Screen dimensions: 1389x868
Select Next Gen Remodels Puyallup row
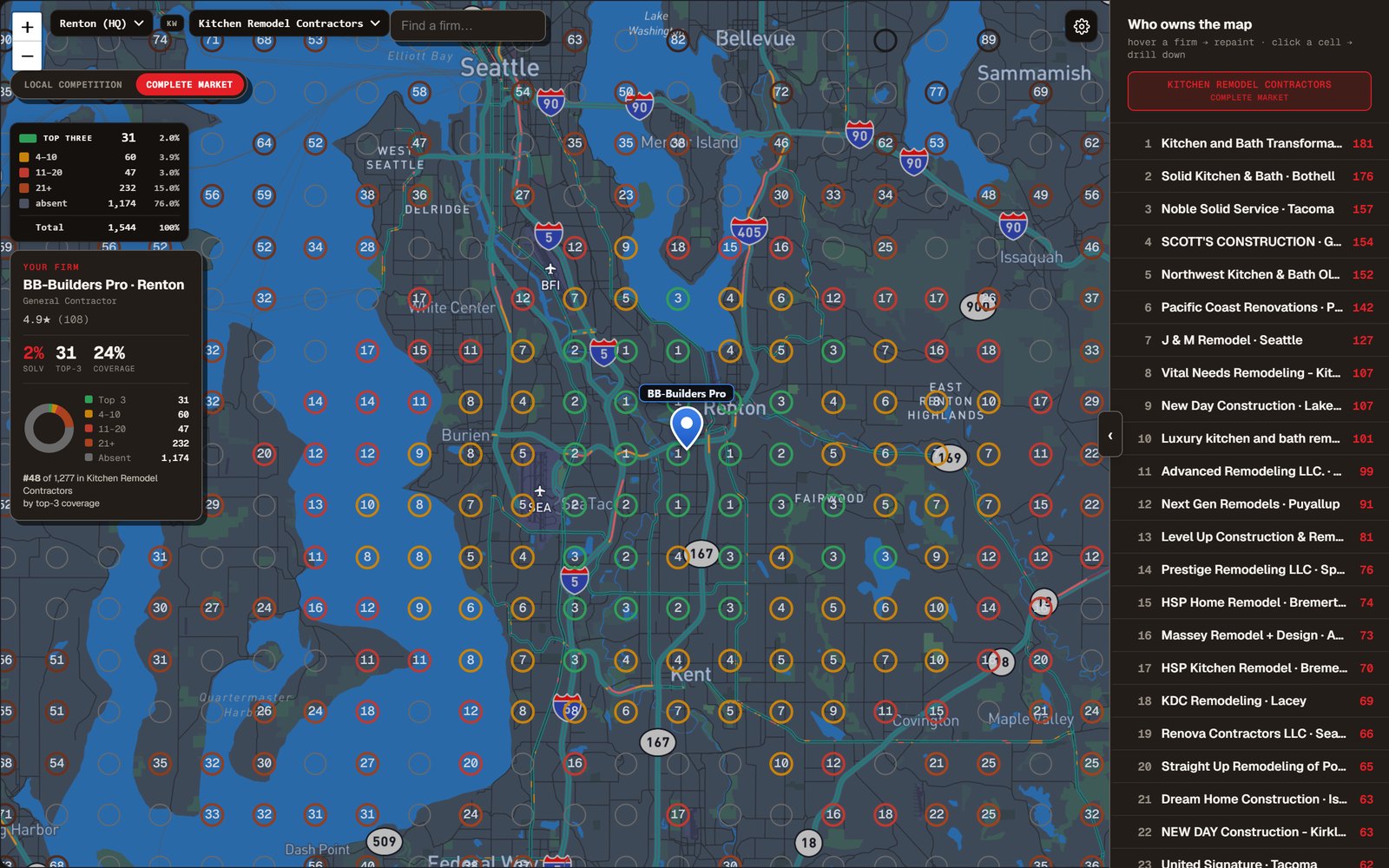1250,504
